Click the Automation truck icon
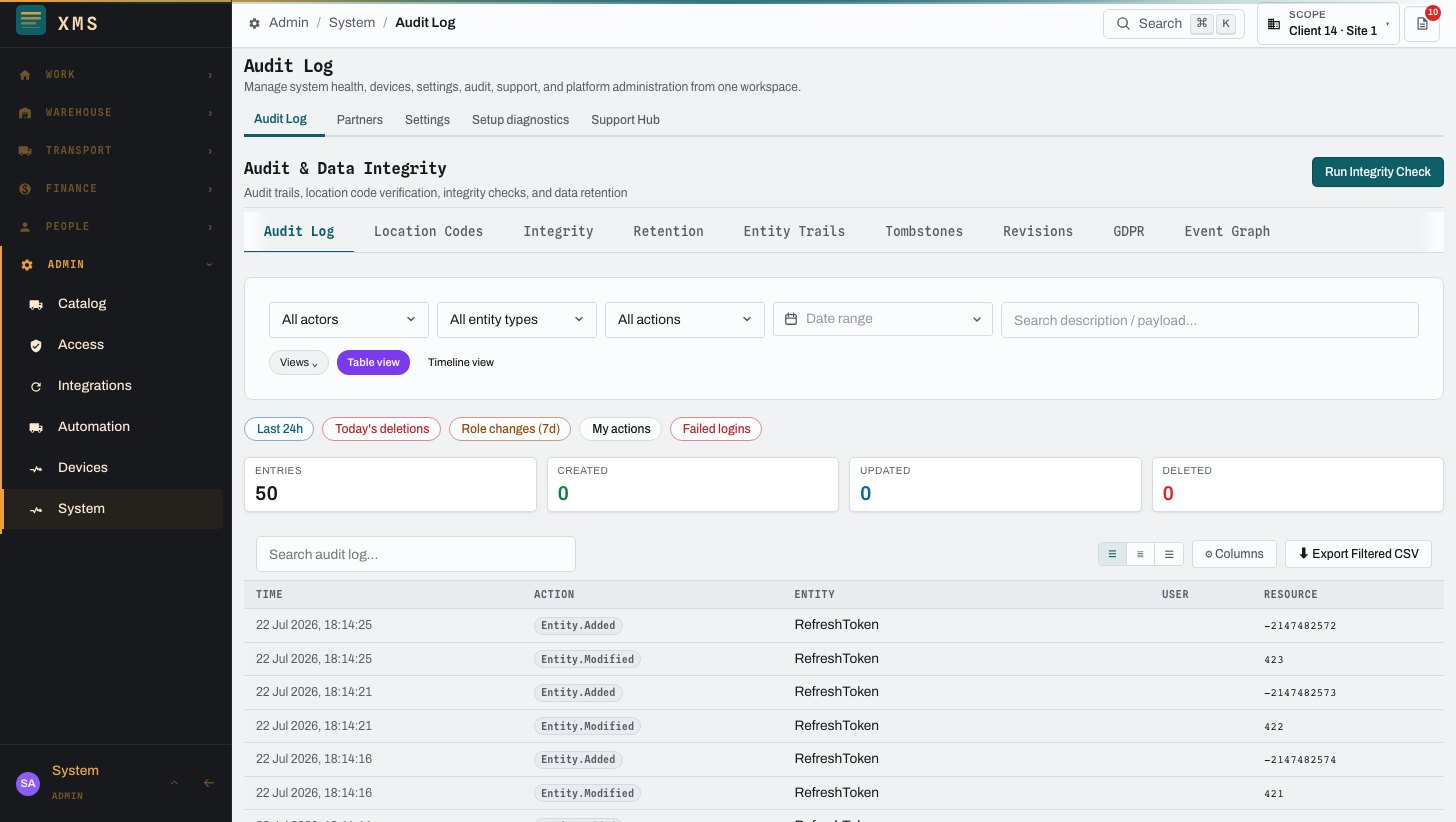This screenshot has height=822, width=1456. 36,427
